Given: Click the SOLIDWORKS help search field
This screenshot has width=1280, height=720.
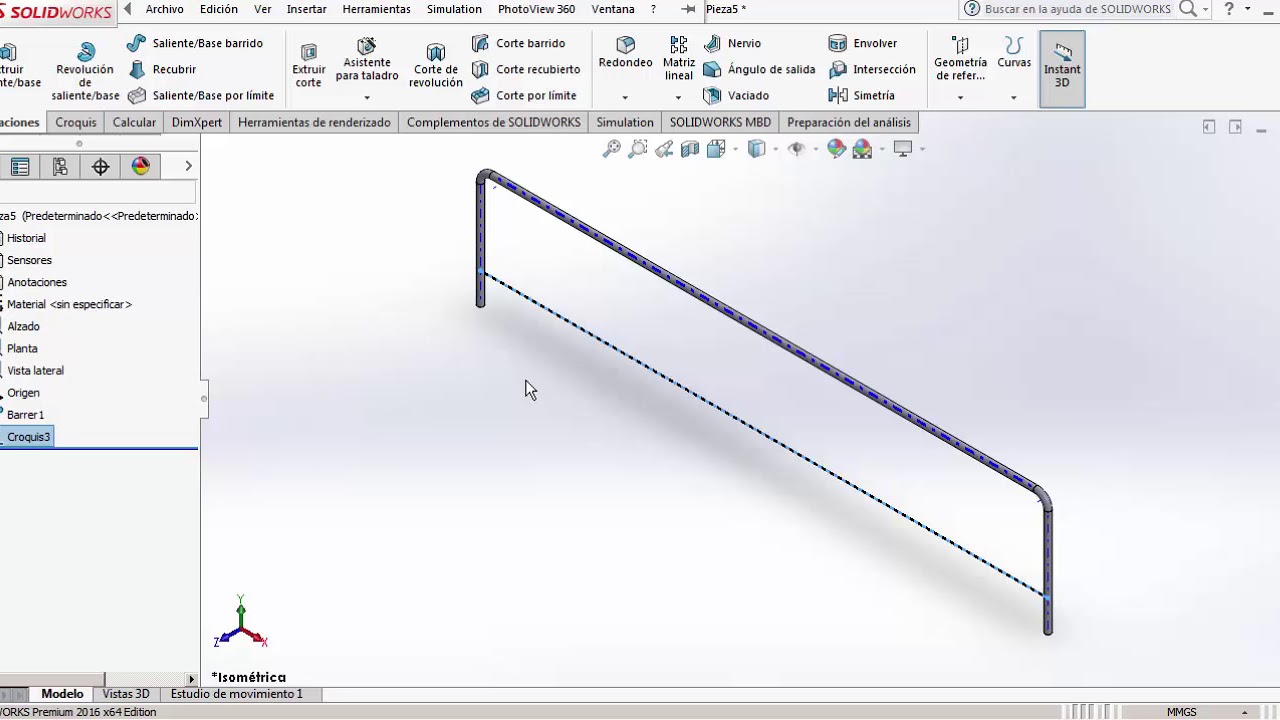Looking at the screenshot, I should [1077, 9].
